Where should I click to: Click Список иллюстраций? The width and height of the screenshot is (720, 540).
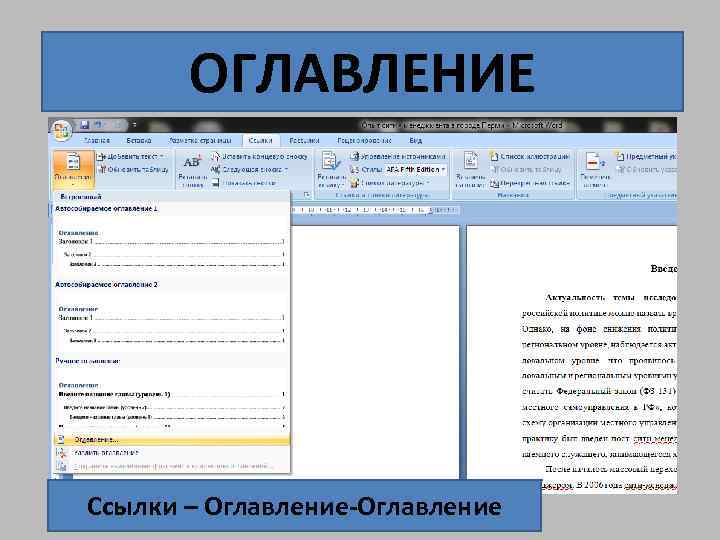[529, 157]
